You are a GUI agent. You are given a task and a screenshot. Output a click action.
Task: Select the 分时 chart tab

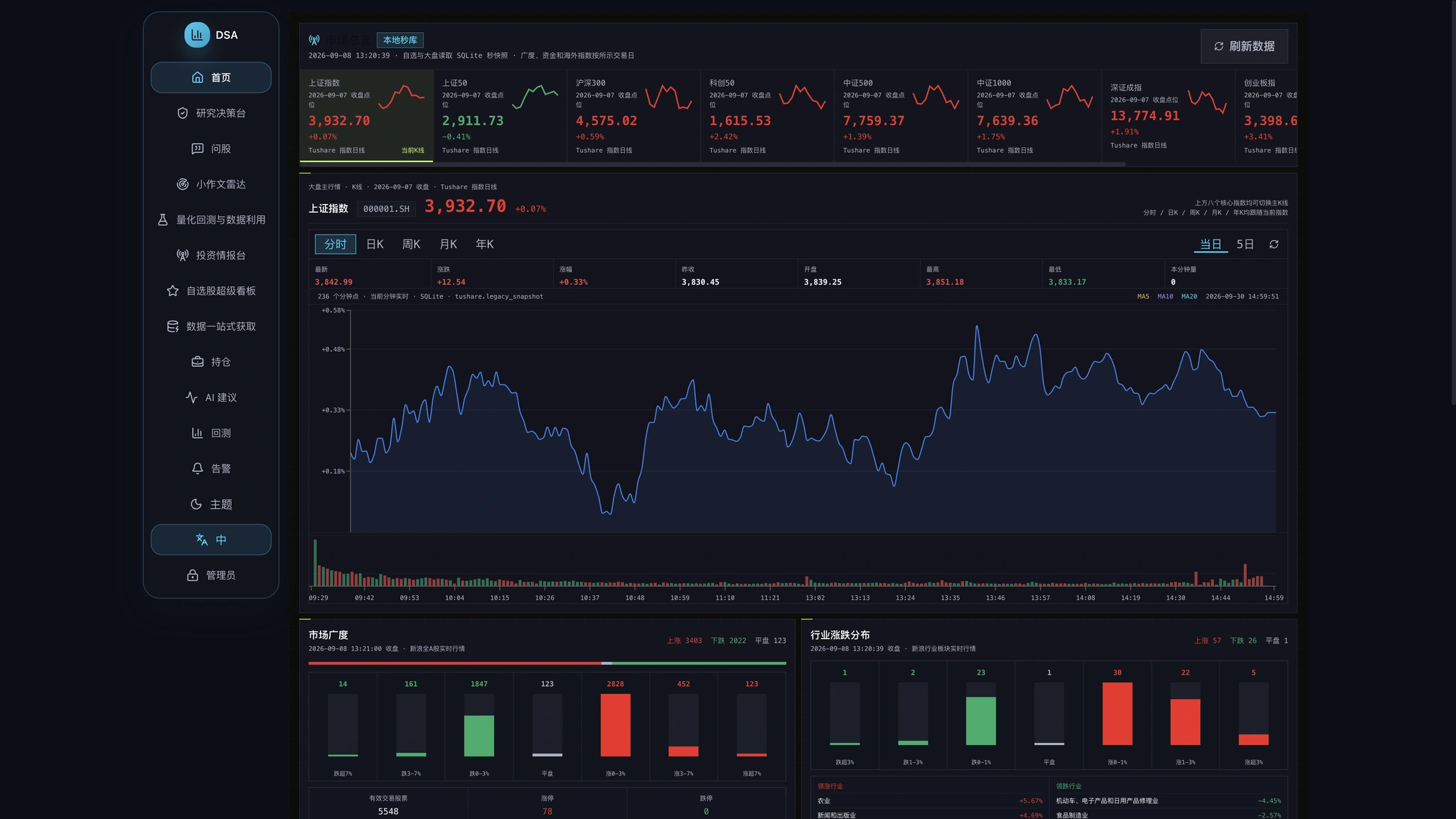click(x=336, y=245)
